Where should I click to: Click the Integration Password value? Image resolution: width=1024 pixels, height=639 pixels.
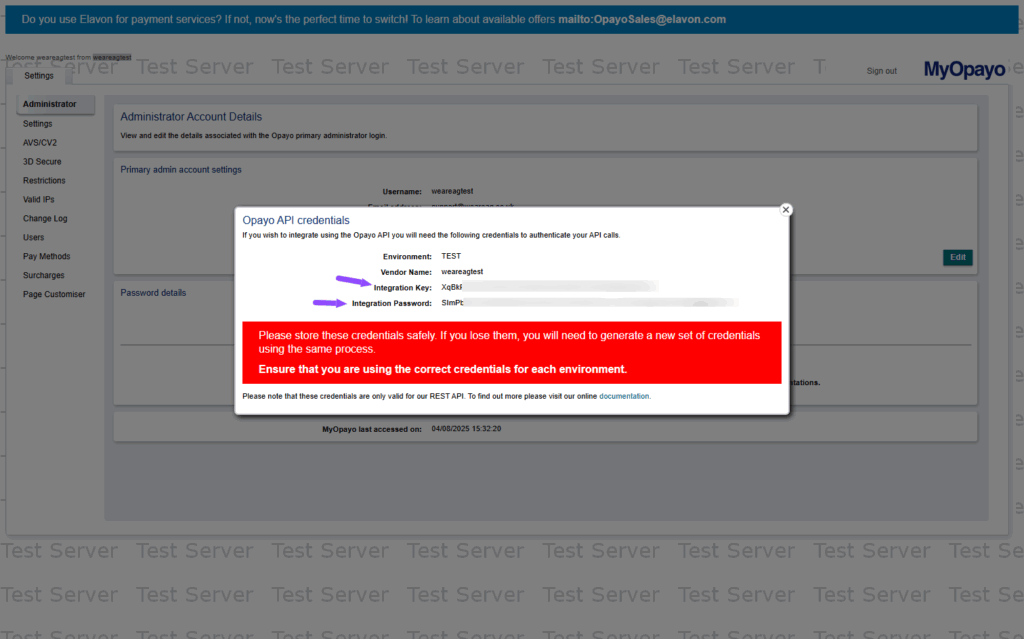[590, 303]
